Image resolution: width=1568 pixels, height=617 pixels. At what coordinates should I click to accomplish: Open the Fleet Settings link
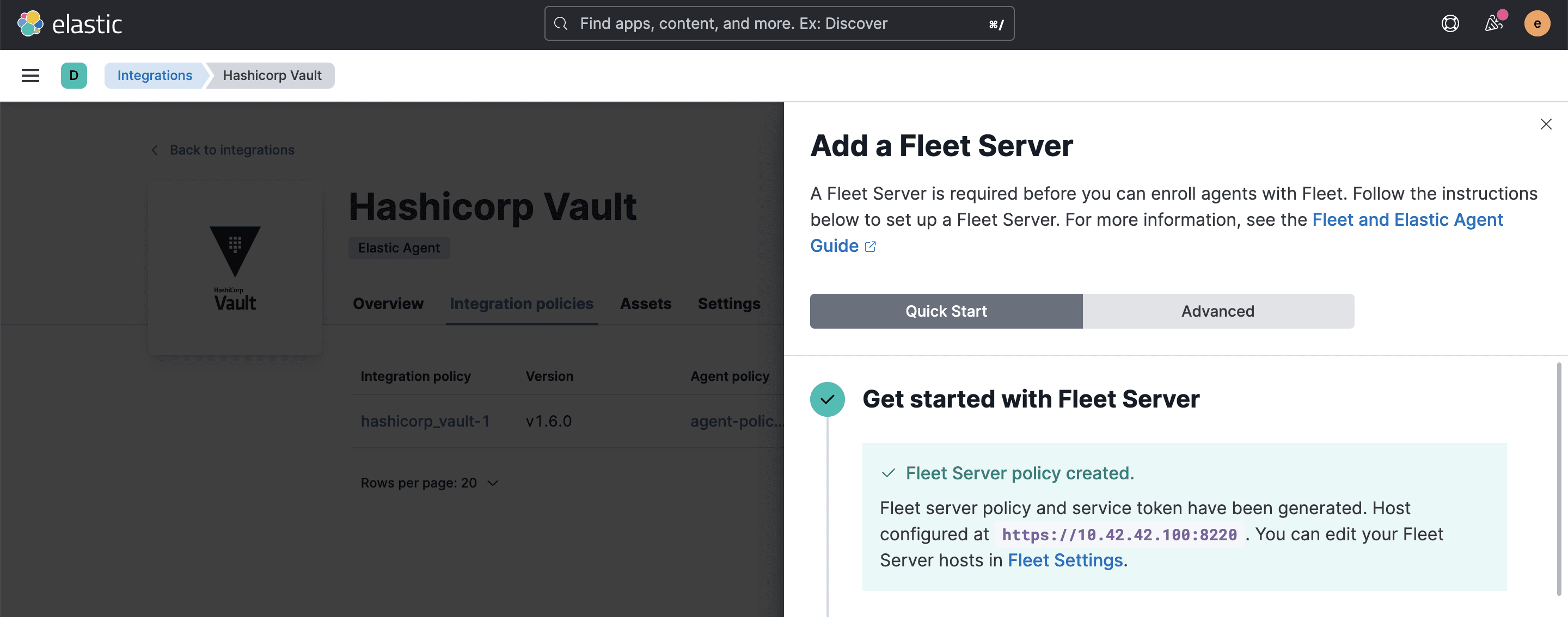(x=1065, y=560)
